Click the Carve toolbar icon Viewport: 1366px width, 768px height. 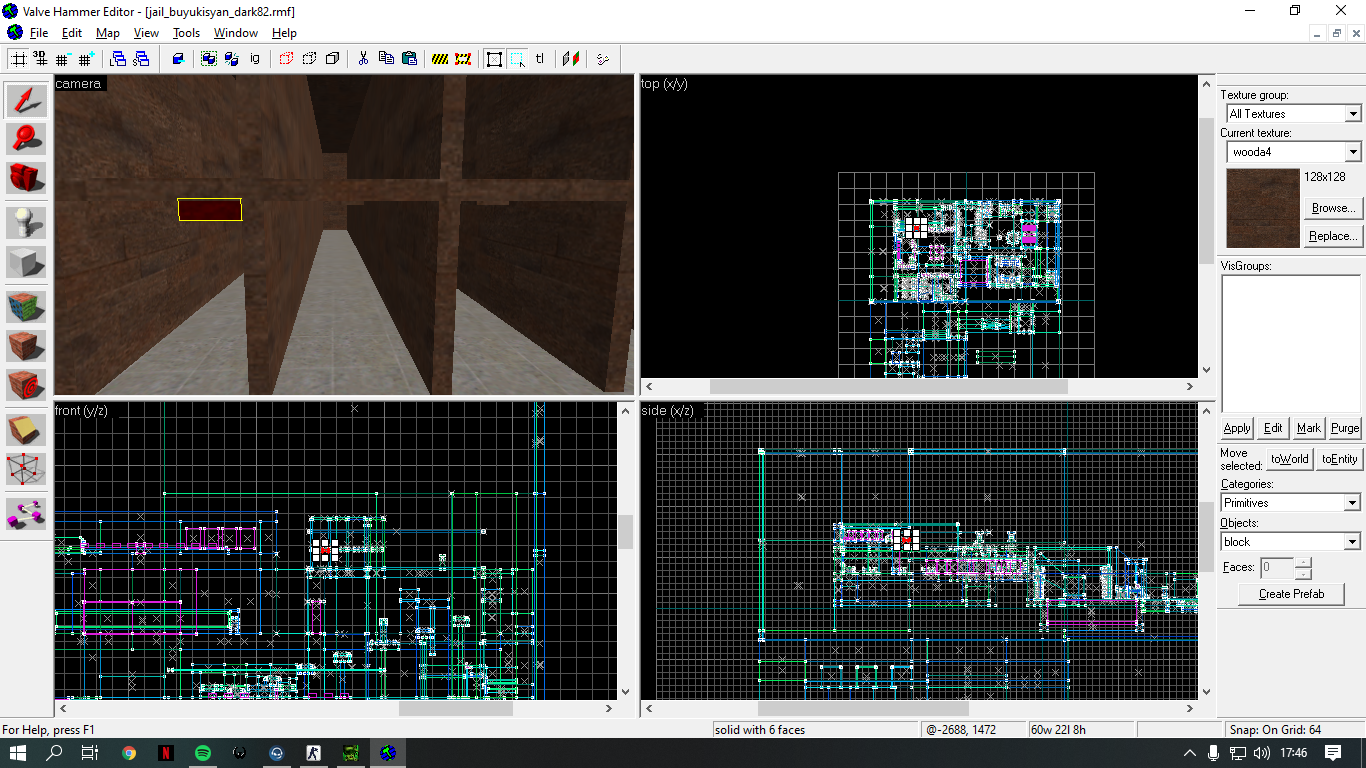[x=178, y=59]
